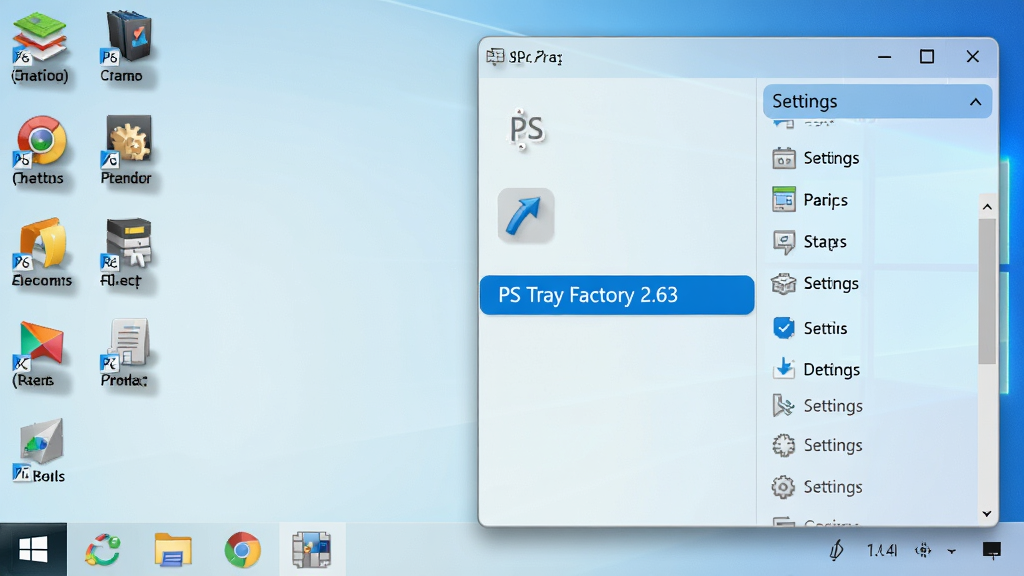Click the solid gear Settings icon
1024x576 pixels.
(x=783, y=487)
